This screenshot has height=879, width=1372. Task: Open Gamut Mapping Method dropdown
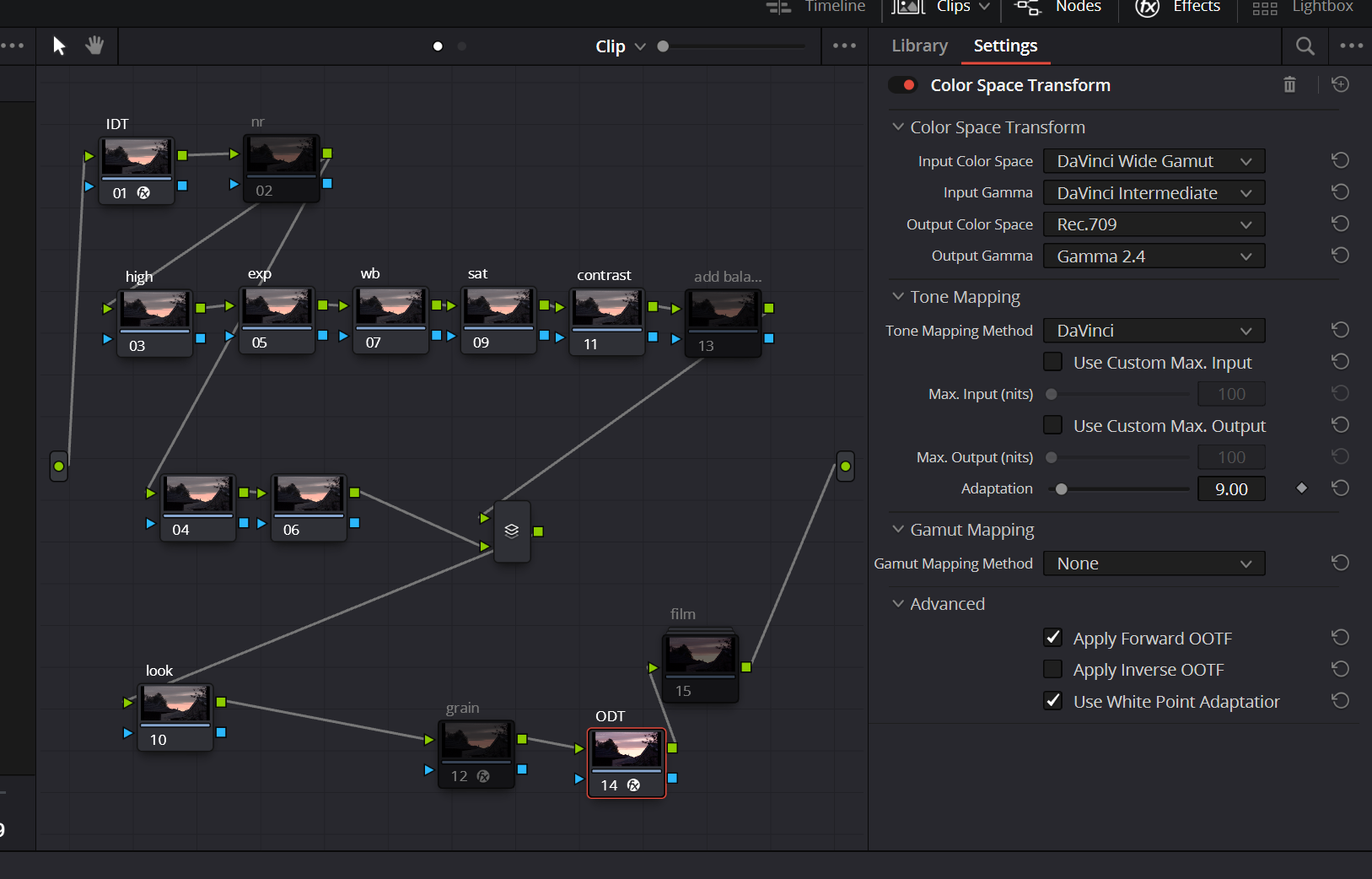(x=1154, y=564)
